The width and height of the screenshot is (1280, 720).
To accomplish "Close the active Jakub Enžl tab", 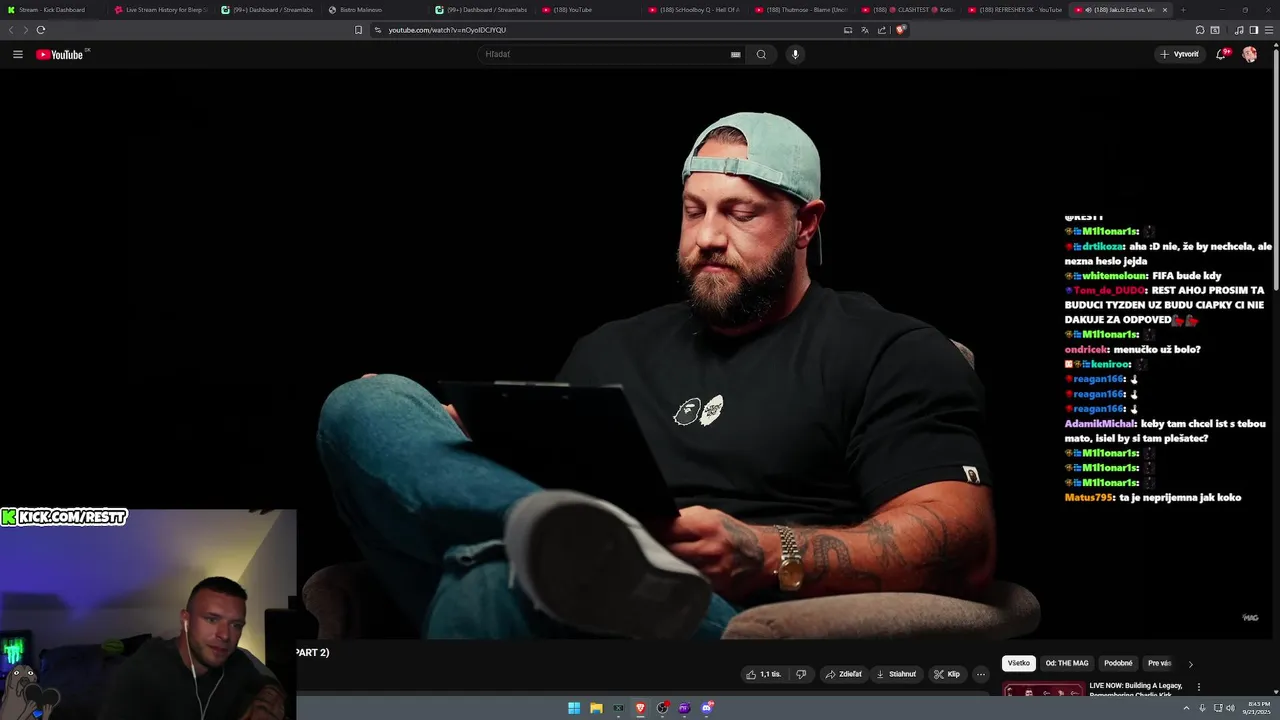I will click(x=1164, y=10).
